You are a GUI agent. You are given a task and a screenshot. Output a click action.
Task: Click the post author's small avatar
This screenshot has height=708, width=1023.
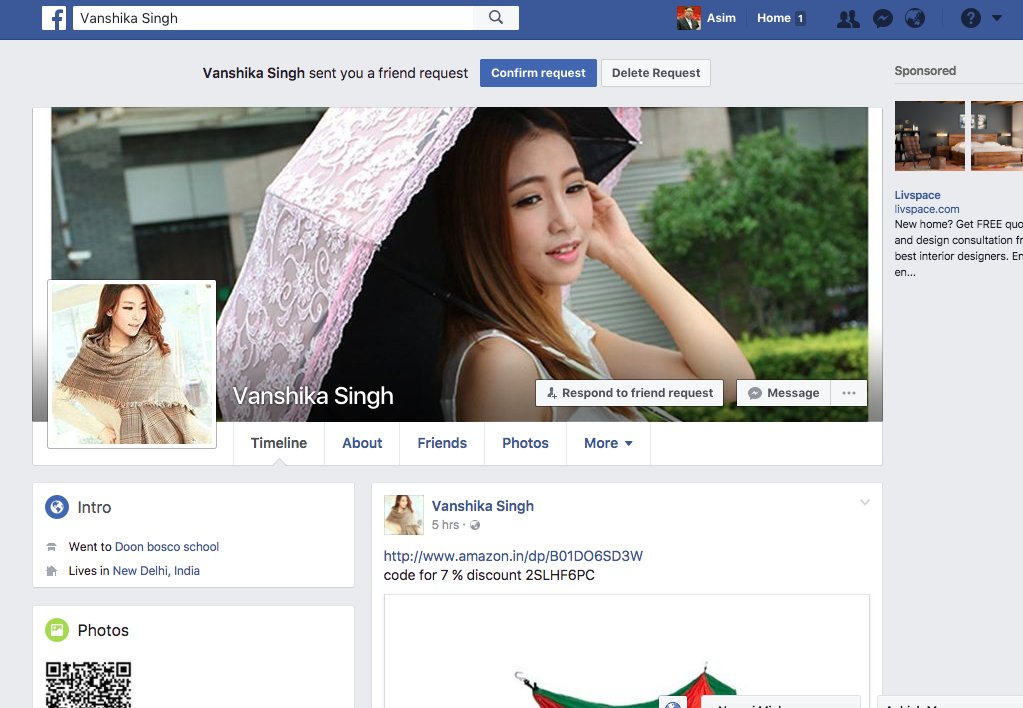(x=403, y=515)
